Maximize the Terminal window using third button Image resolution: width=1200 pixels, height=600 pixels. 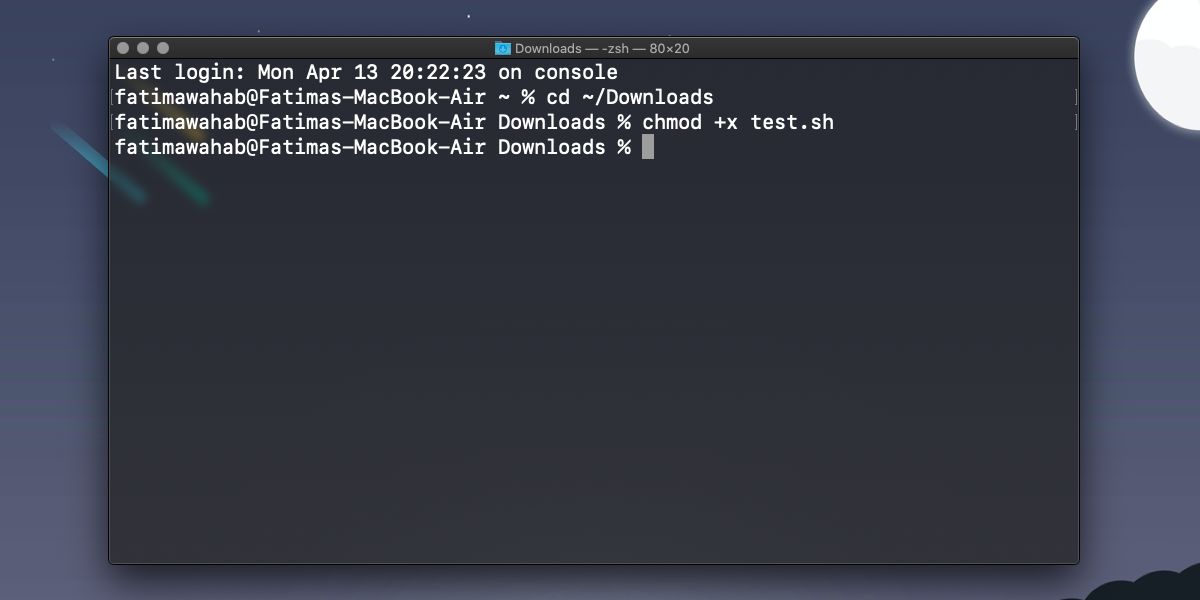click(x=163, y=48)
